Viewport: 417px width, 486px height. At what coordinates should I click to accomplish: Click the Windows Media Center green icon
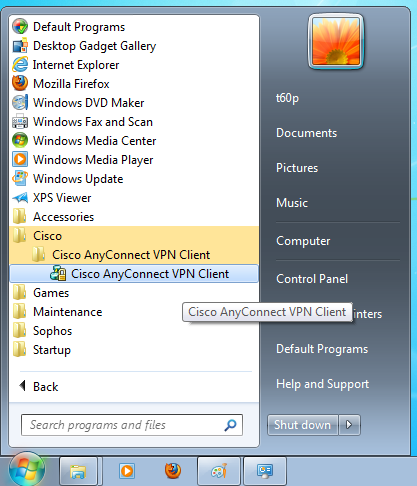tap(20, 141)
